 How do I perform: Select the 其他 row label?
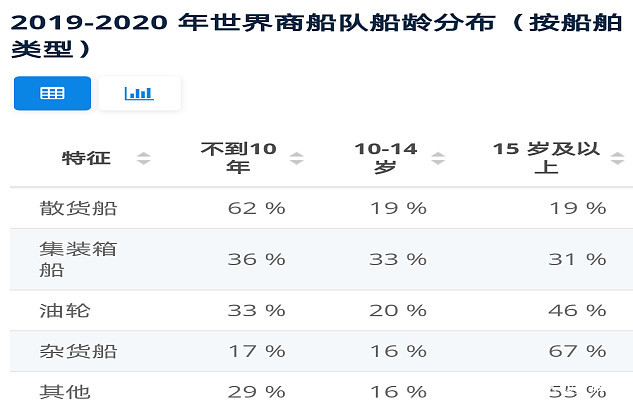point(65,391)
